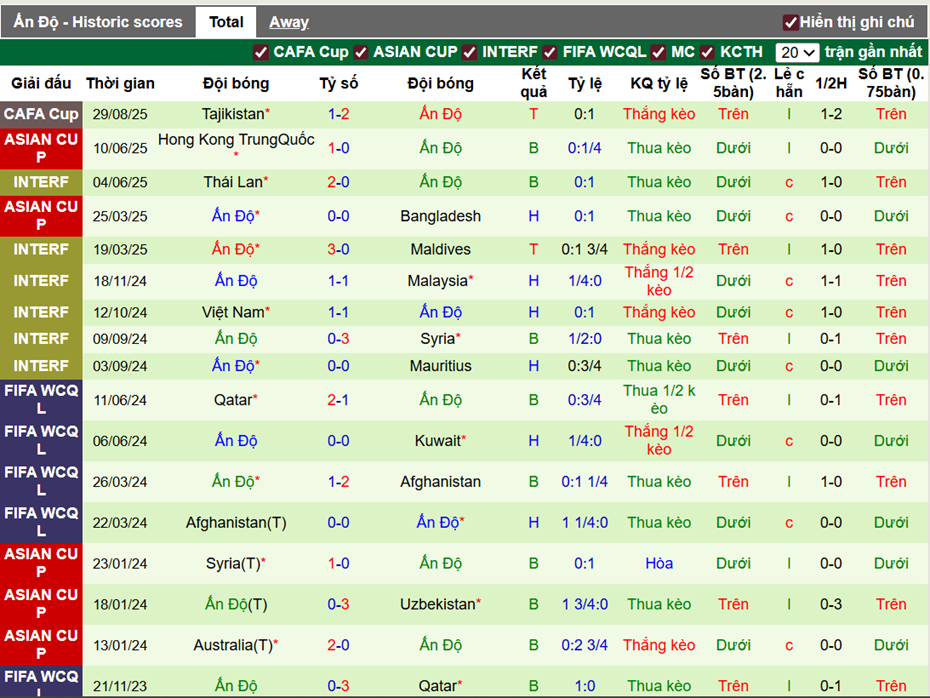The image size is (930, 698).
Task: Click odds 1 3/4:0 in Uzbekistan row
Action: coord(584,604)
